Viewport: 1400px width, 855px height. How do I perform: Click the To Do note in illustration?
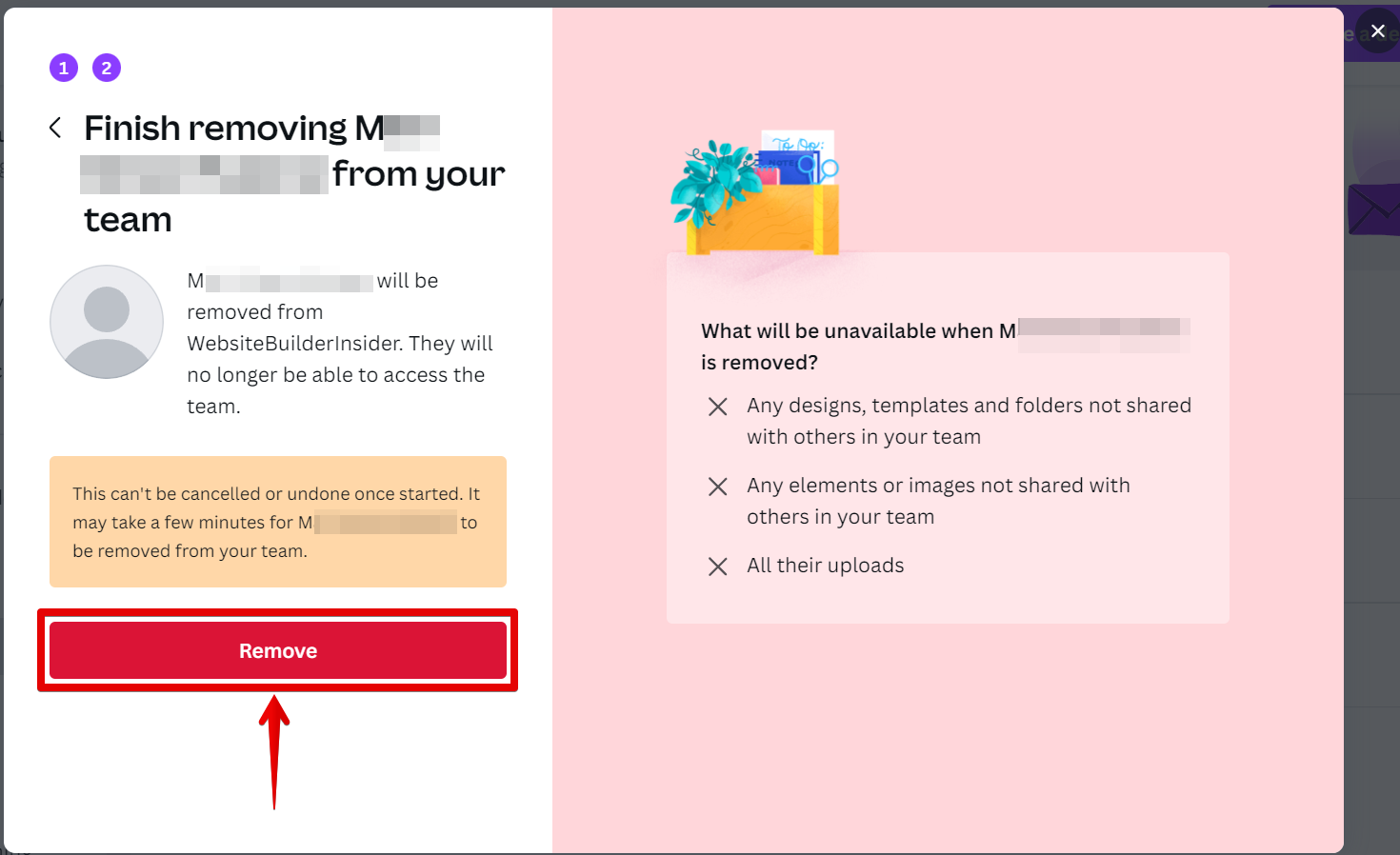tap(798, 145)
